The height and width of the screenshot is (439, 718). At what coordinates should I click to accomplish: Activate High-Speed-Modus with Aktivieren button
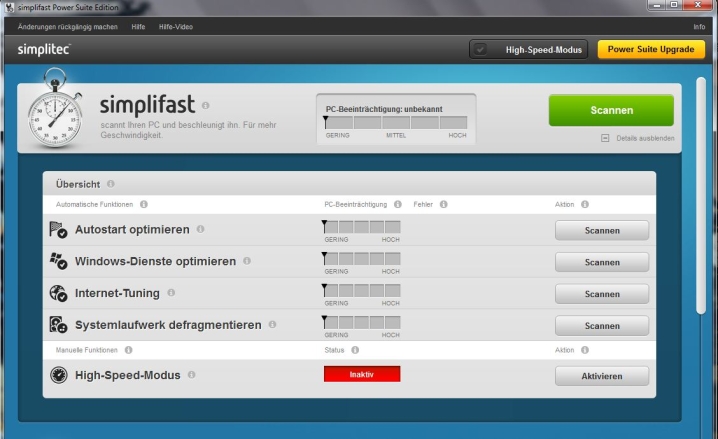click(x=601, y=376)
